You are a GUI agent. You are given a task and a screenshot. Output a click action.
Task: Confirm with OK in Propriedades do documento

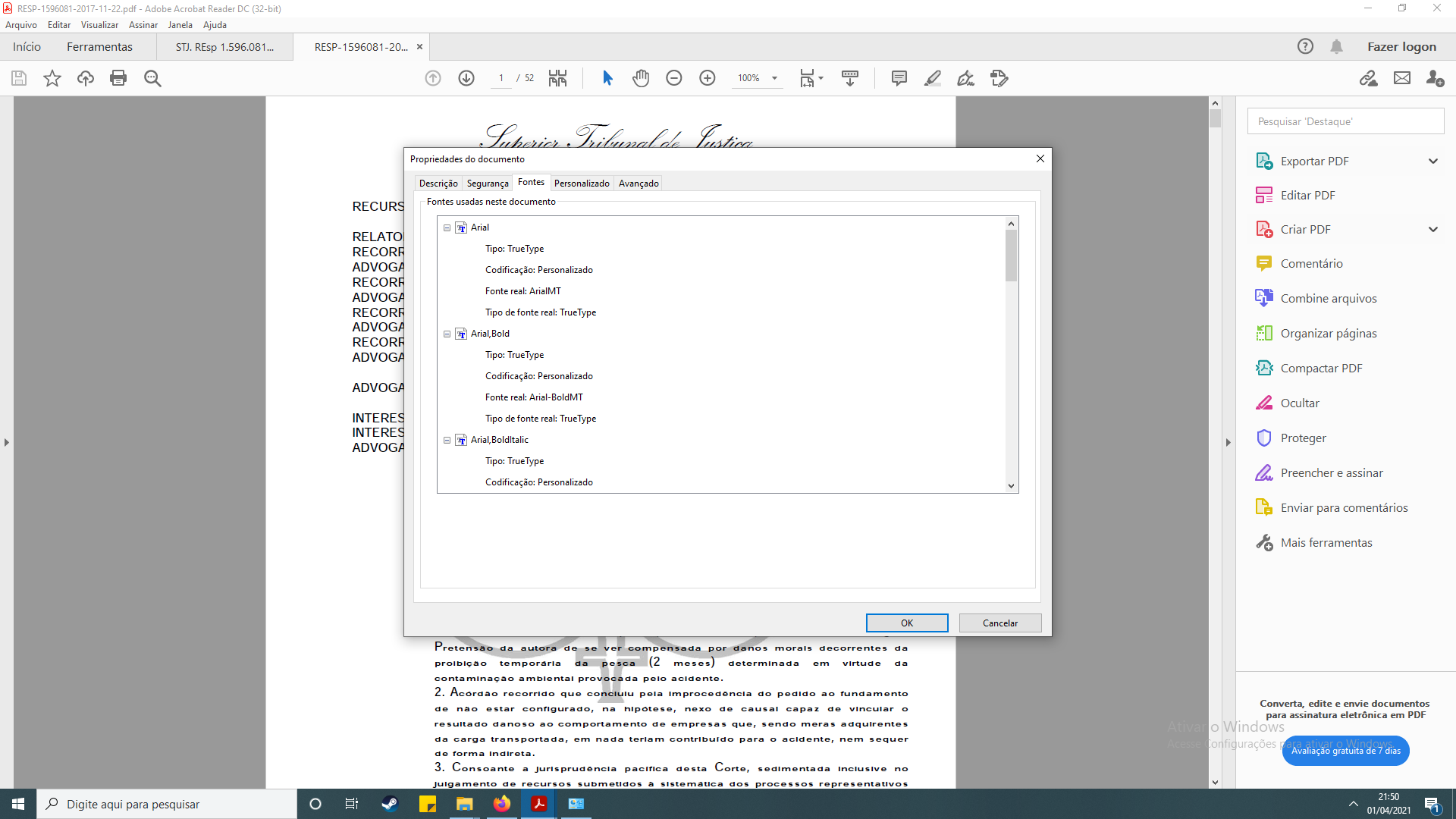pyautogui.click(x=907, y=623)
